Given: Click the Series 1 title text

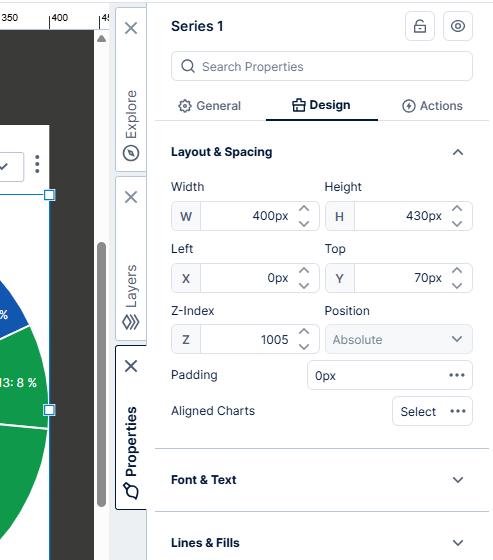Looking at the screenshot, I should click(197, 26).
